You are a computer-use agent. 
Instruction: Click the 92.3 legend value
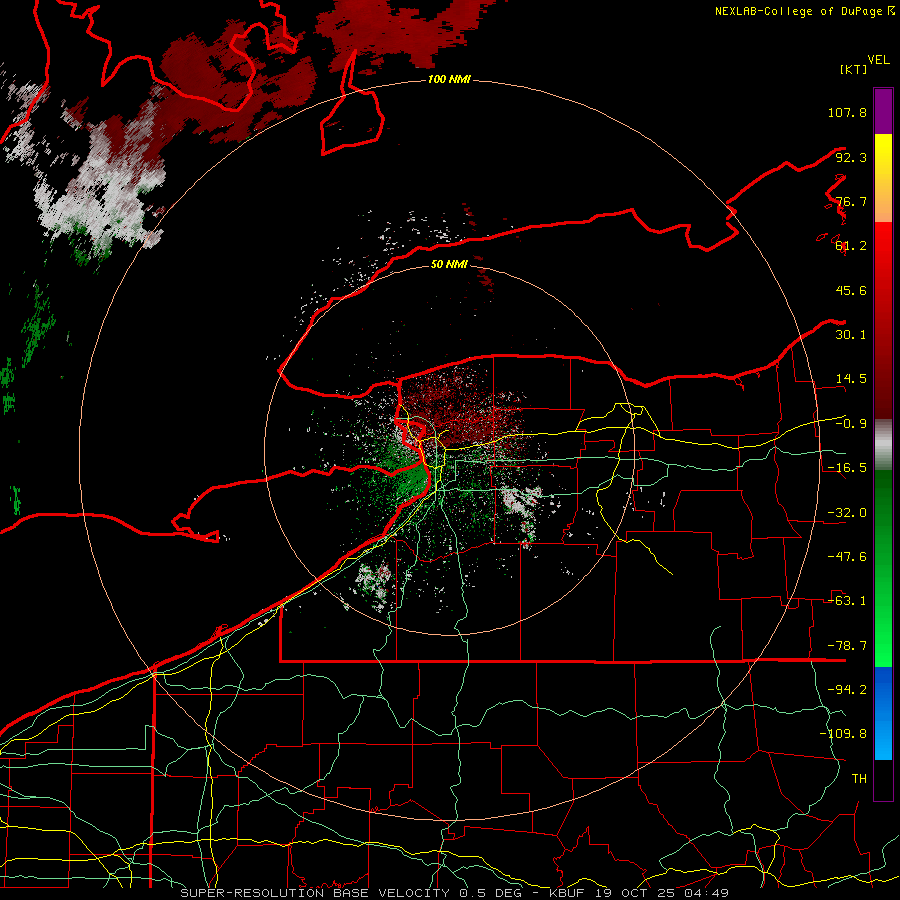(x=851, y=157)
